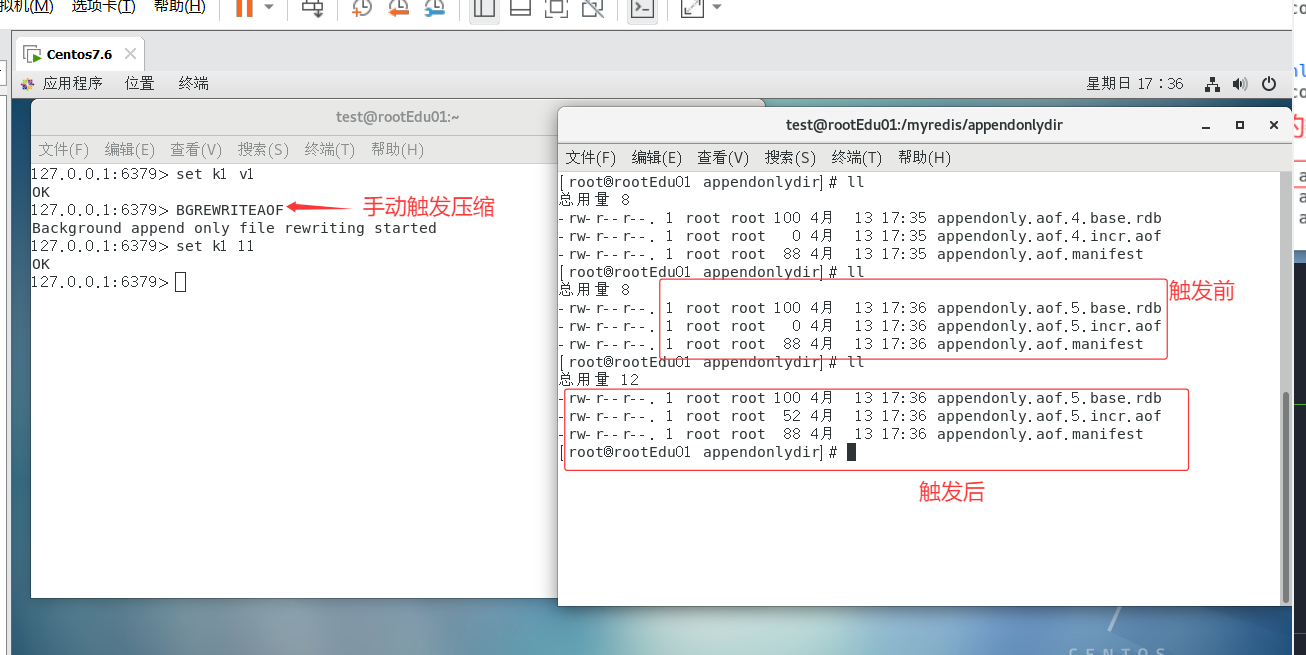Click the console view terminal icon

click(642, 8)
